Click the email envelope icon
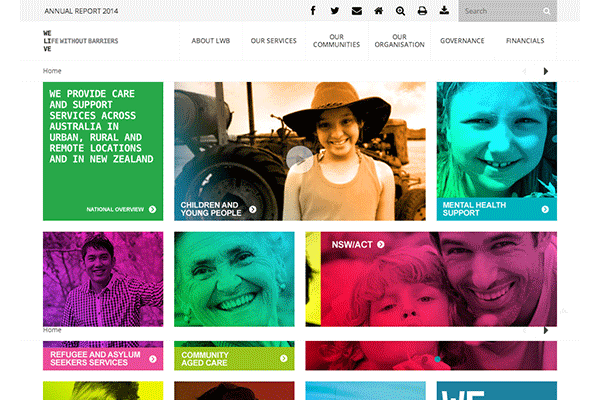The height and width of the screenshot is (400, 600). tap(356, 11)
